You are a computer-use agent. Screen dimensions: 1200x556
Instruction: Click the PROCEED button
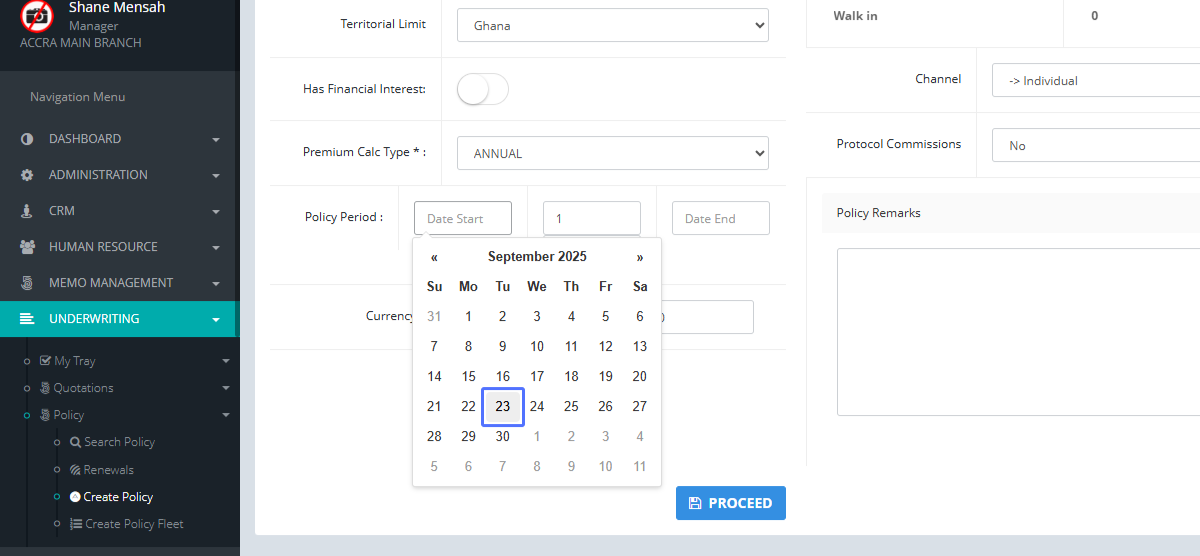pos(731,503)
